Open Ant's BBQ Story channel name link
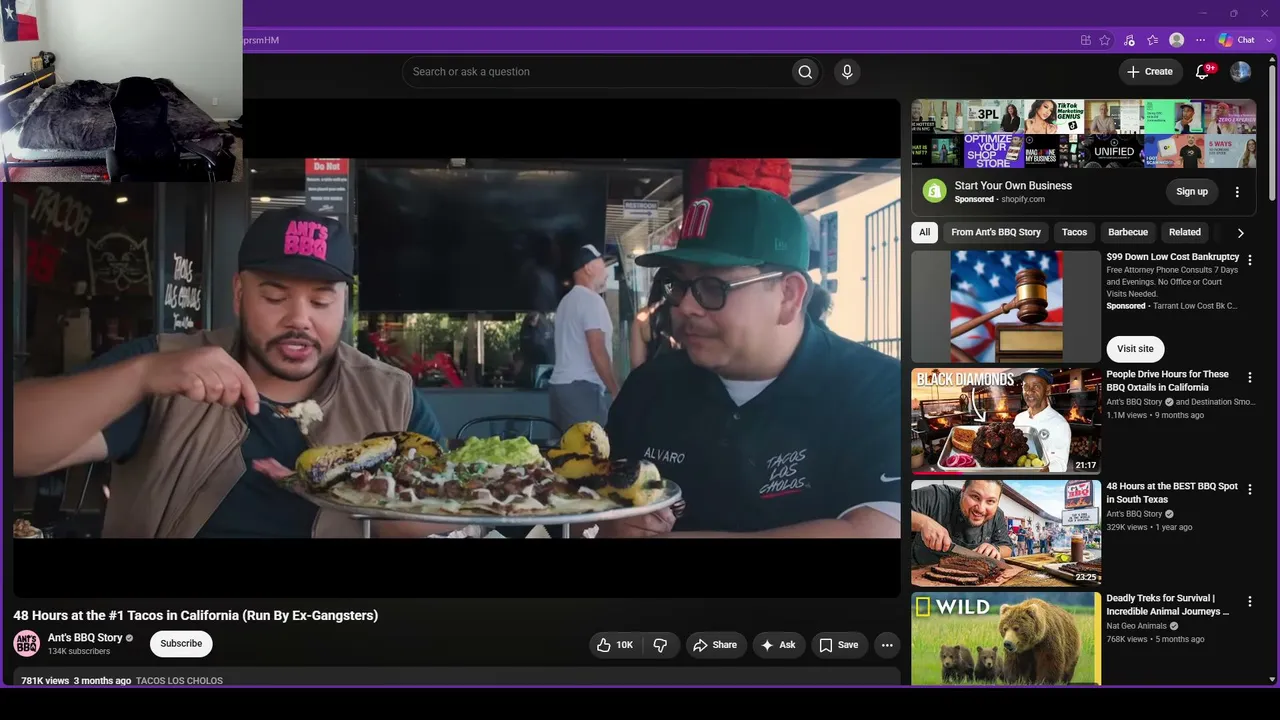 85,638
